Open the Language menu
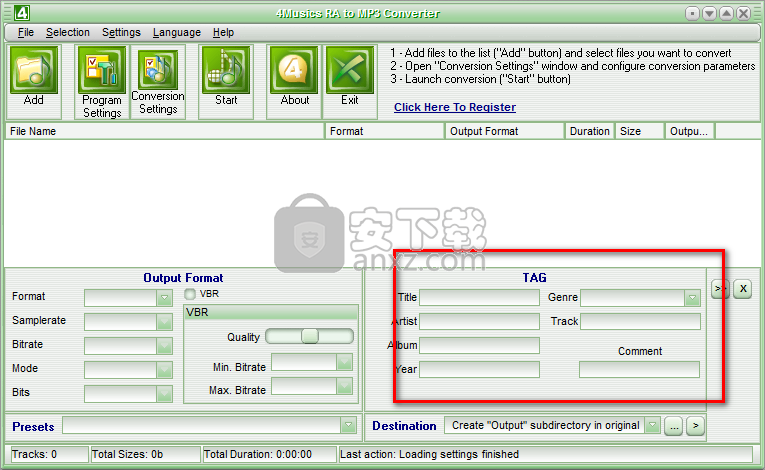The height and width of the screenshot is (470, 765). tap(177, 32)
